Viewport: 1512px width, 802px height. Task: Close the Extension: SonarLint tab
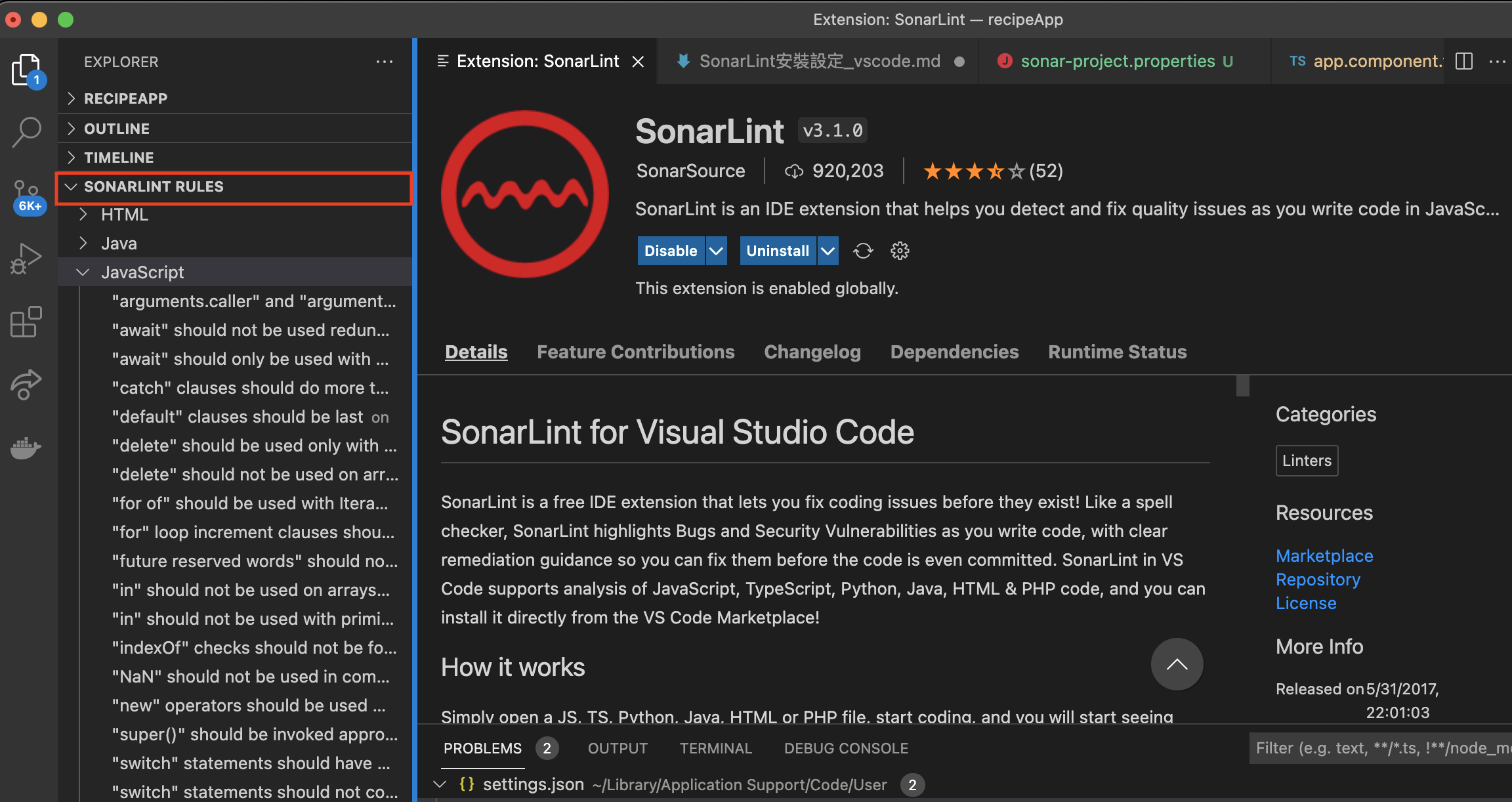638,62
